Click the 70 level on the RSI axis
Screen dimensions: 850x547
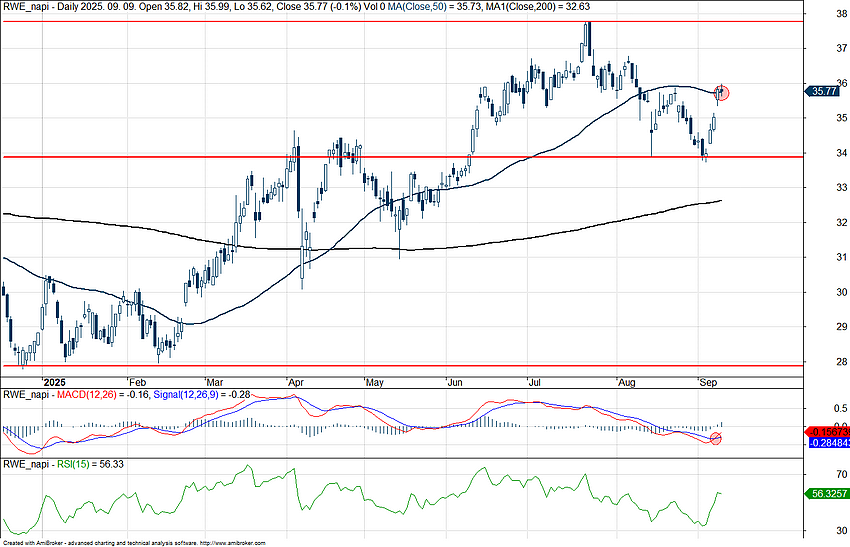(841, 474)
